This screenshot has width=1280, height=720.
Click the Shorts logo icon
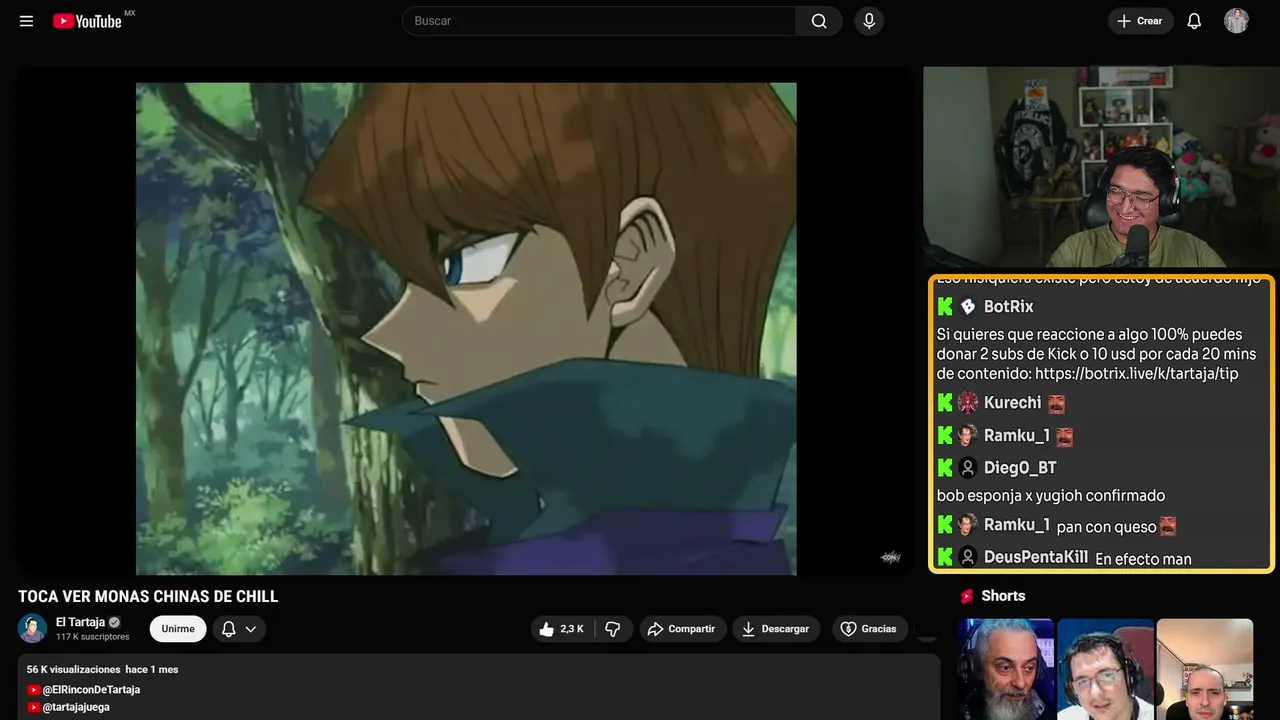[x=967, y=596]
